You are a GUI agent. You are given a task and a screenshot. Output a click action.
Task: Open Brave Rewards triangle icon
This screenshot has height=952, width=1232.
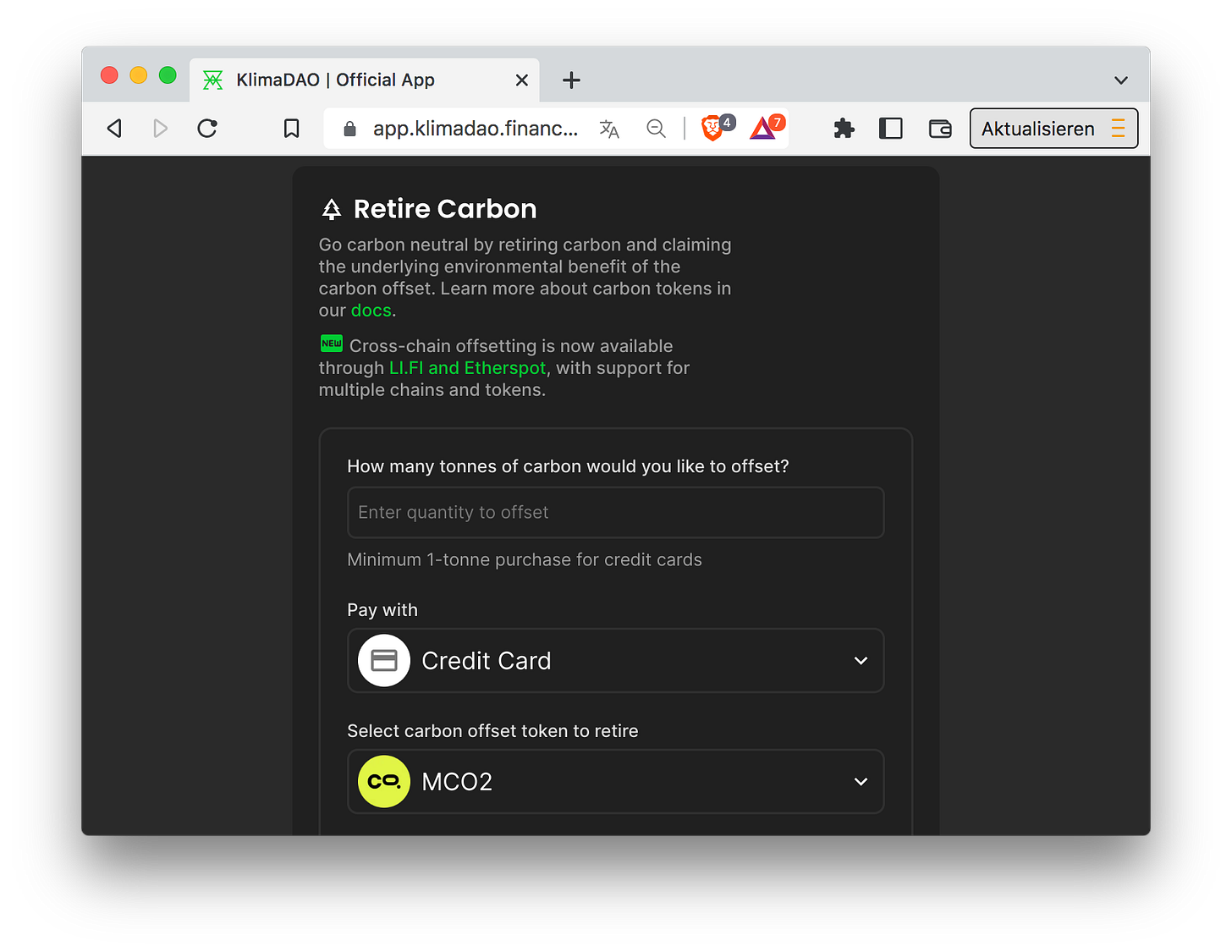point(763,128)
